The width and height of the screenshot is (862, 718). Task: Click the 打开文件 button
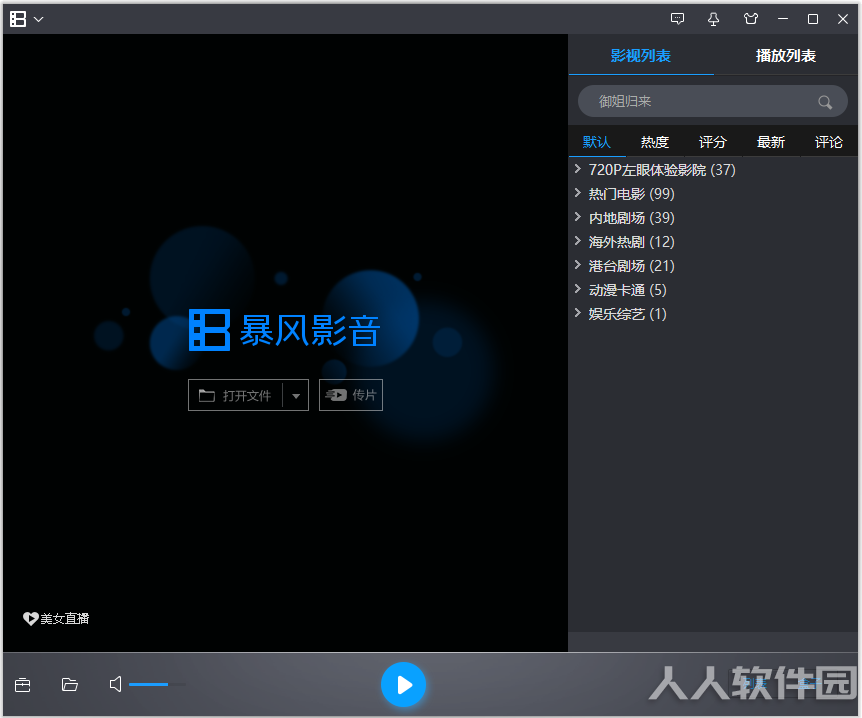235,395
